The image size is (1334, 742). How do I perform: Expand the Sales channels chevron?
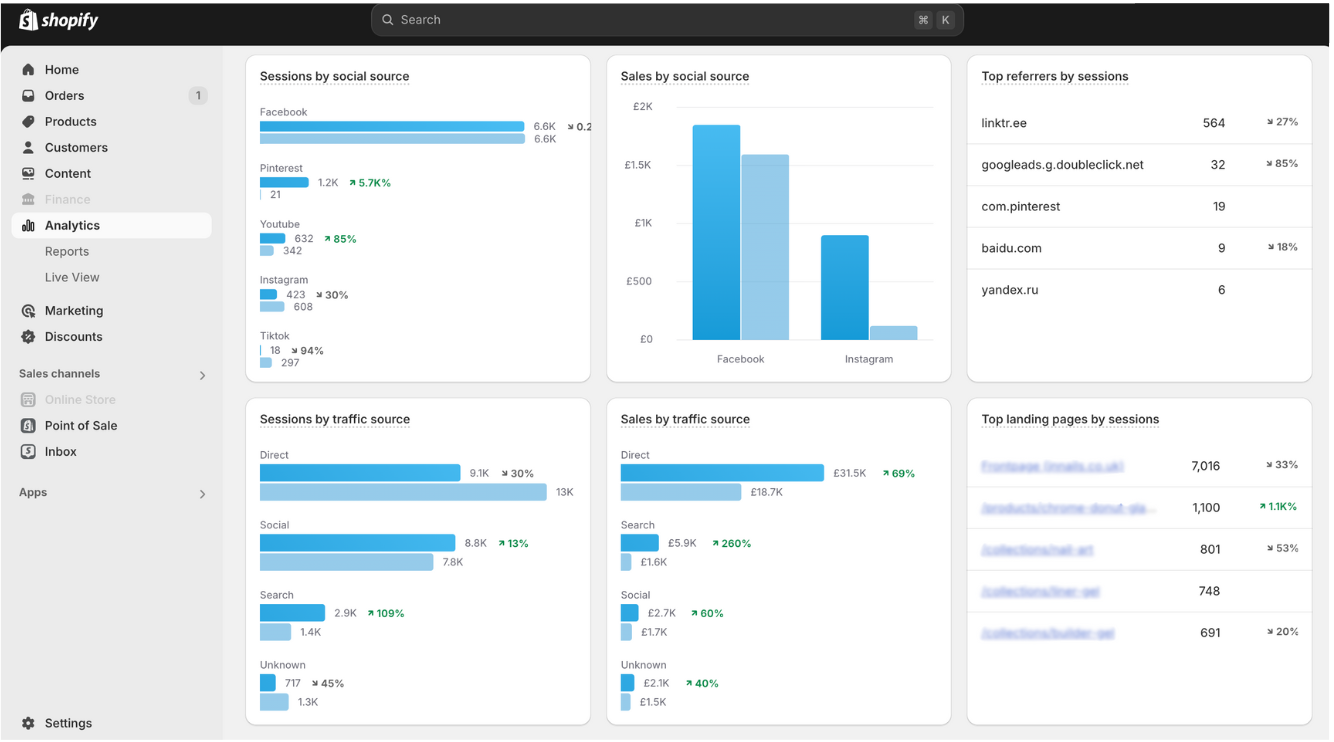202,375
